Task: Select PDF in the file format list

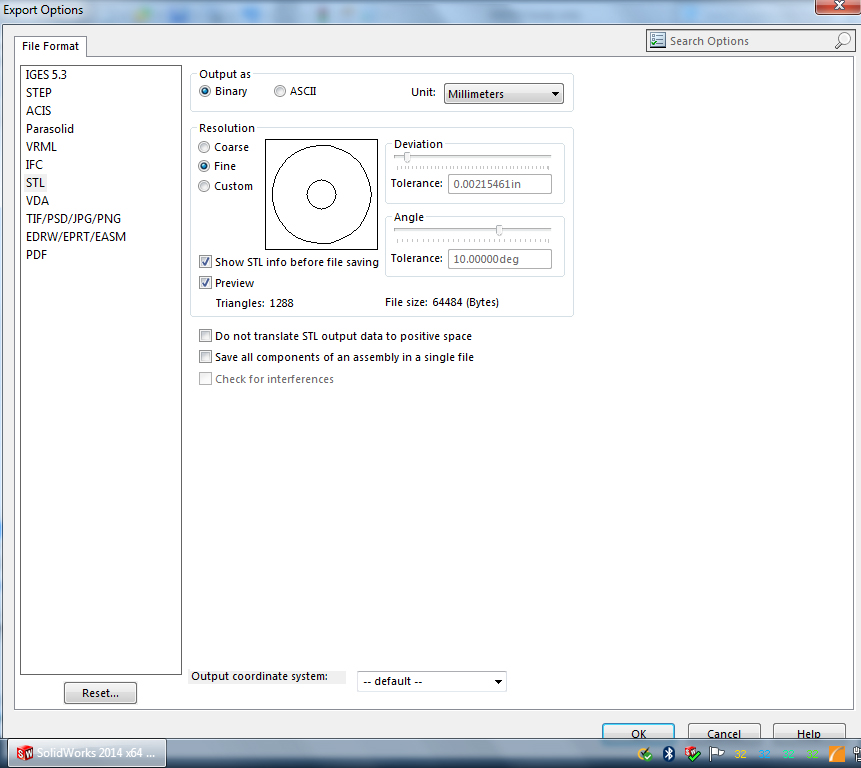Action: coord(36,255)
